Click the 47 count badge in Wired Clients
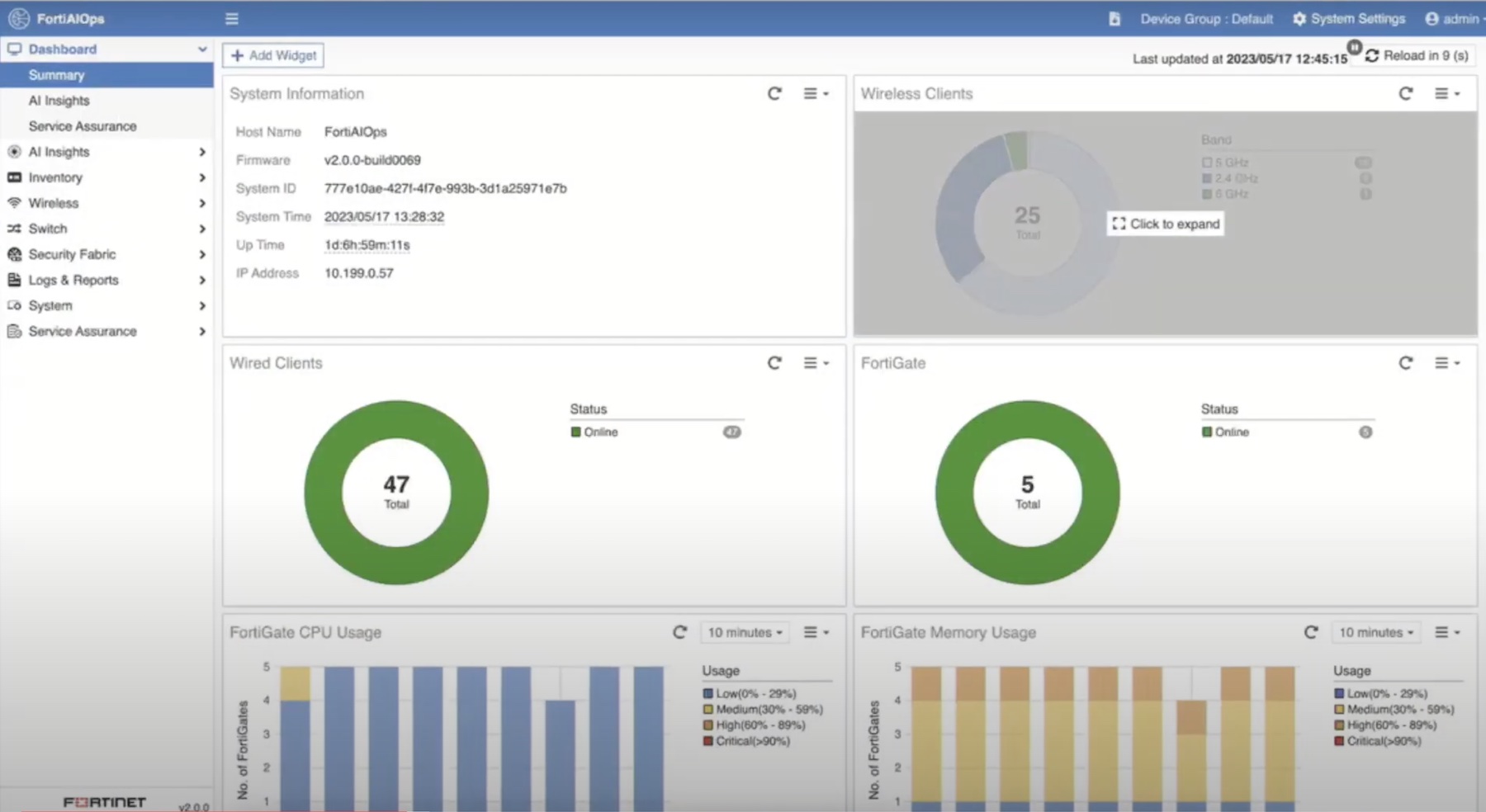1486x812 pixels. tap(732, 432)
